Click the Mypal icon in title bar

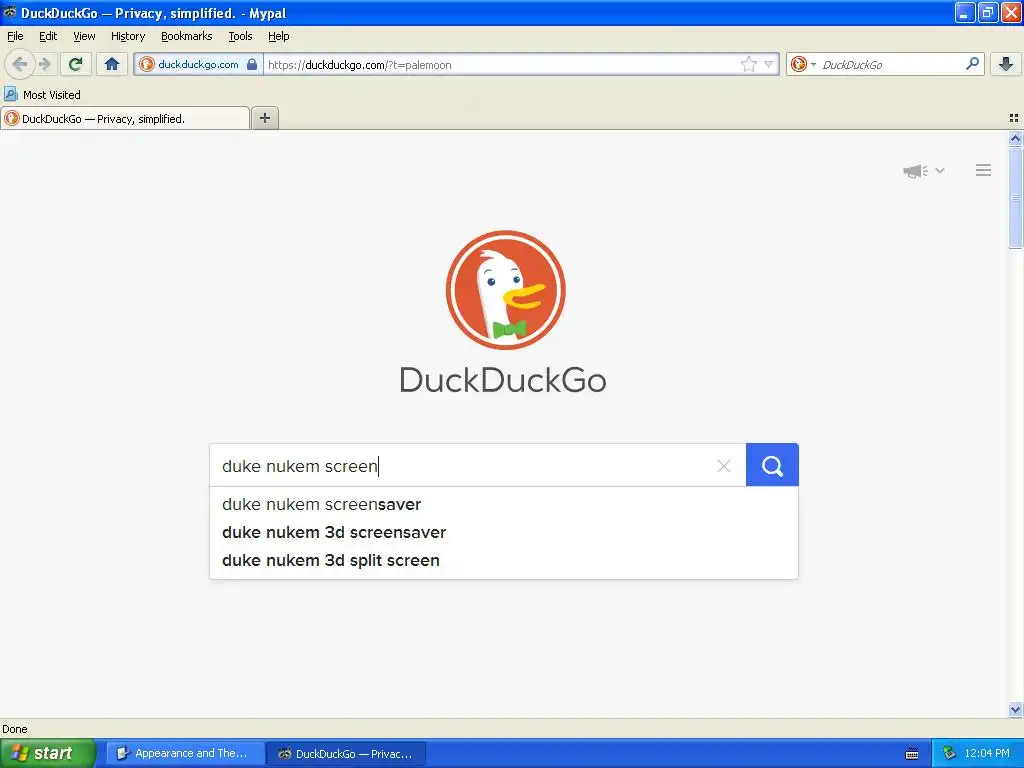click(x=10, y=12)
